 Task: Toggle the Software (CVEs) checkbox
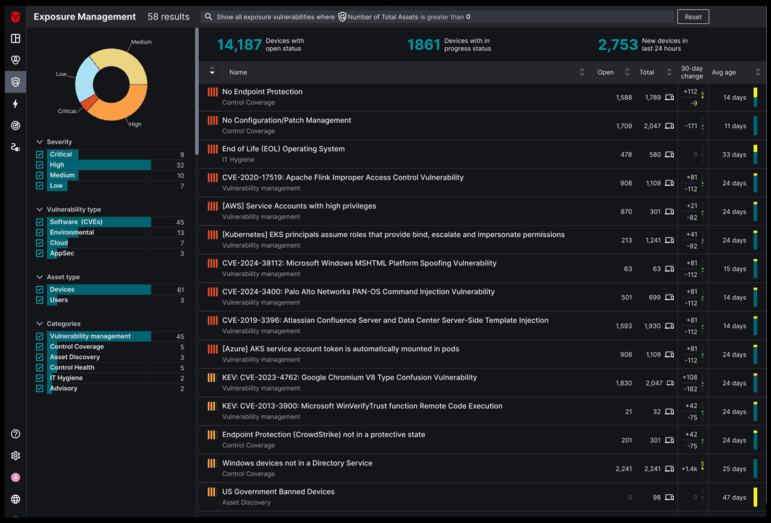[x=40, y=222]
